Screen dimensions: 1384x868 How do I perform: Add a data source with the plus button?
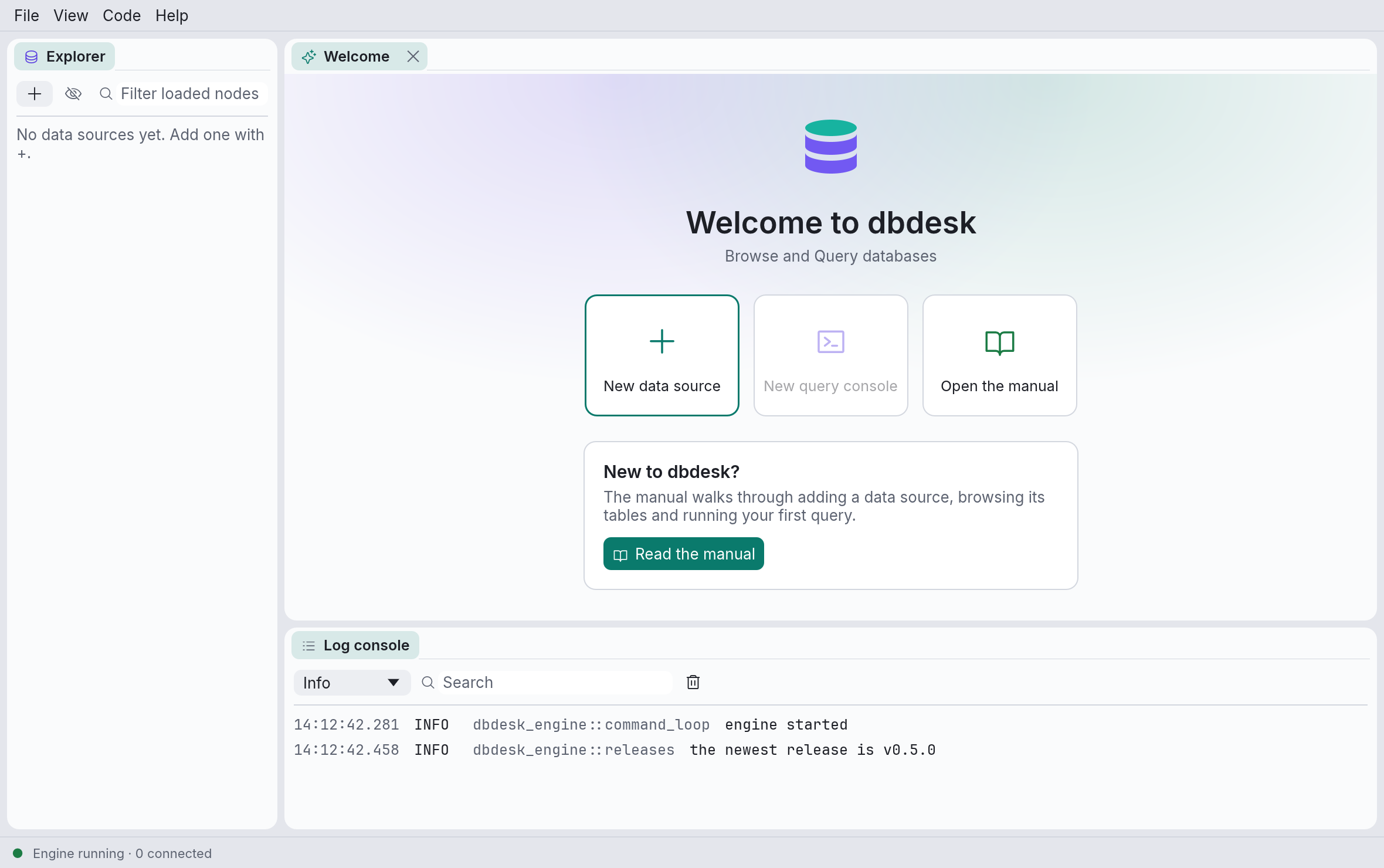35,94
